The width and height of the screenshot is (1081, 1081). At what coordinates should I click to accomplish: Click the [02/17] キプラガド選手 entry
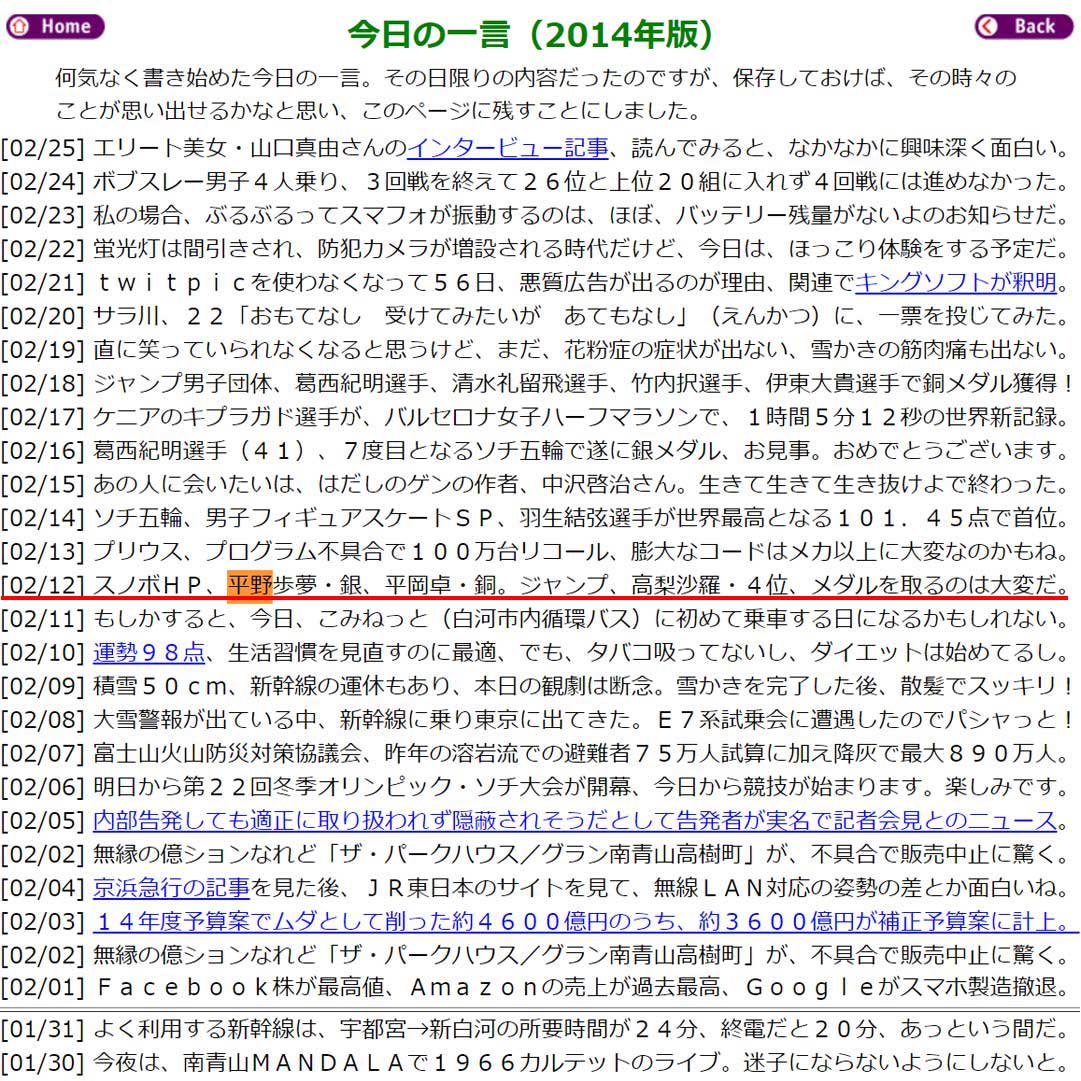tap(535, 416)
